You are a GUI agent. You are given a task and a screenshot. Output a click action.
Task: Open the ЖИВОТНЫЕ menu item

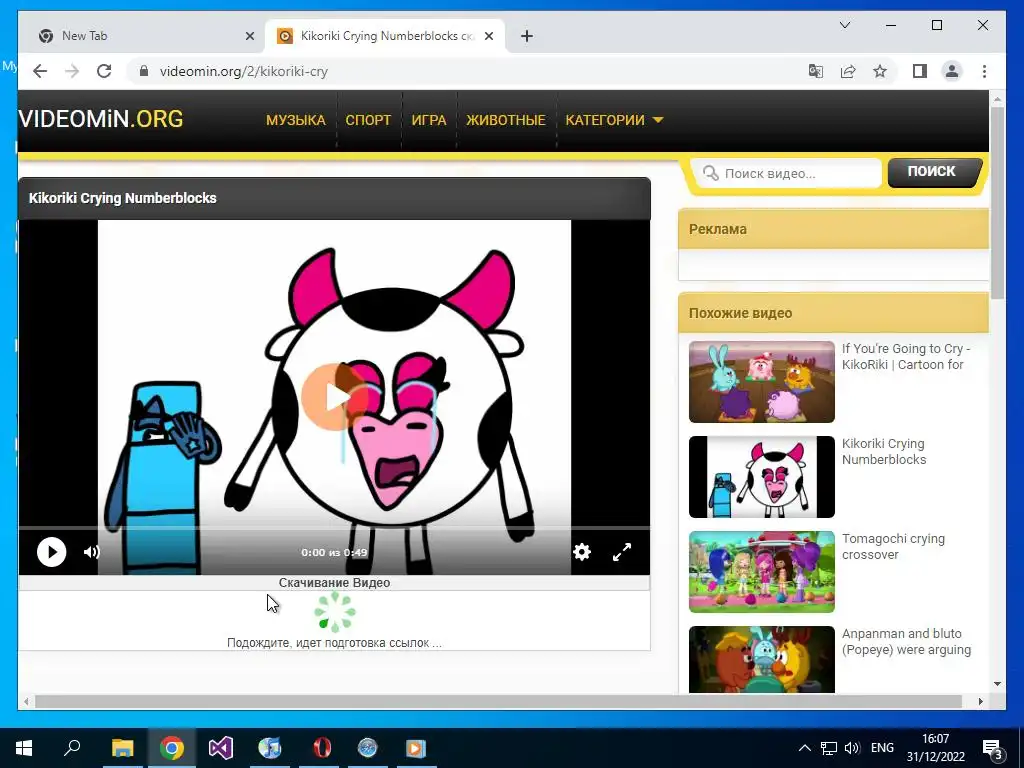[x=505, y=120]
